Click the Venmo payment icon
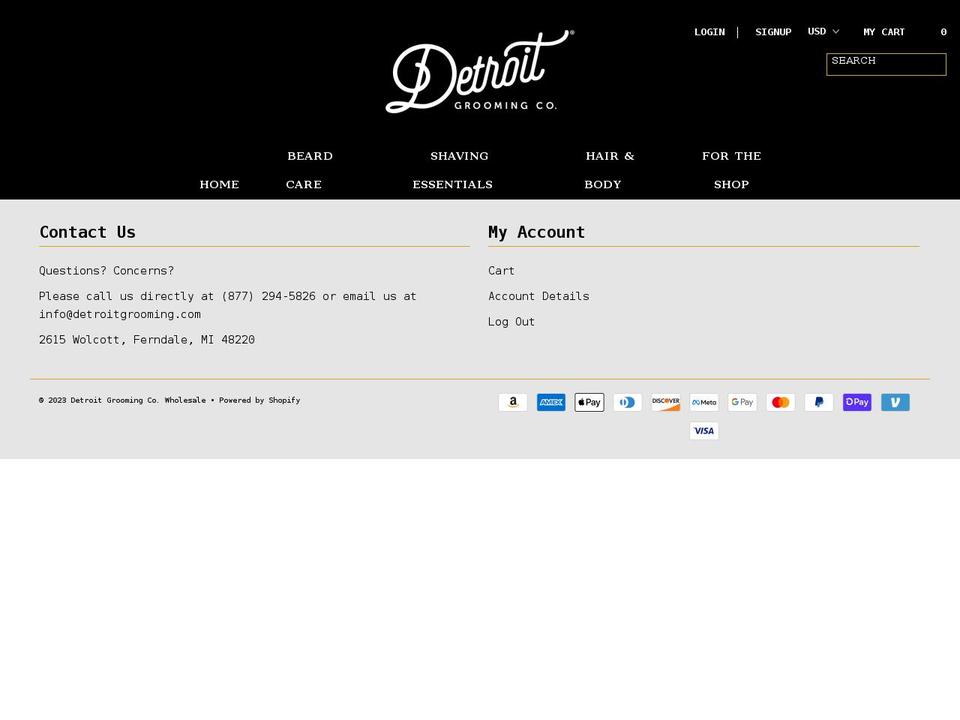Screen dimensions: 960x720 click(x=895, y=402)
